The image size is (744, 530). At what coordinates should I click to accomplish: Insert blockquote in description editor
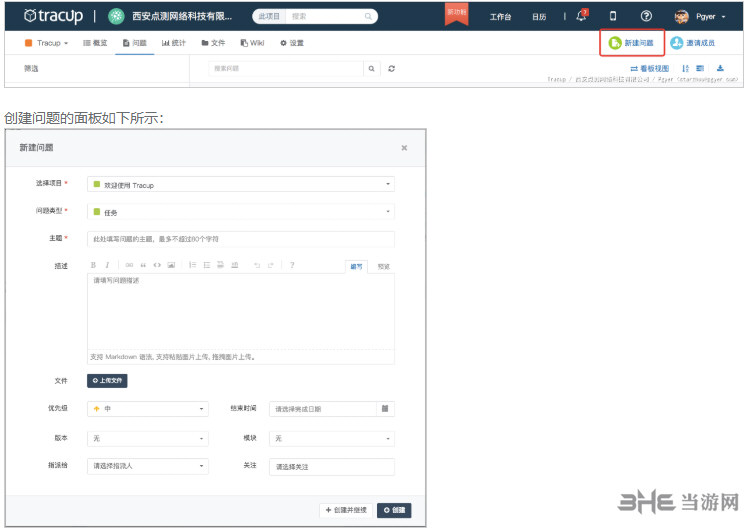point(143,265)
